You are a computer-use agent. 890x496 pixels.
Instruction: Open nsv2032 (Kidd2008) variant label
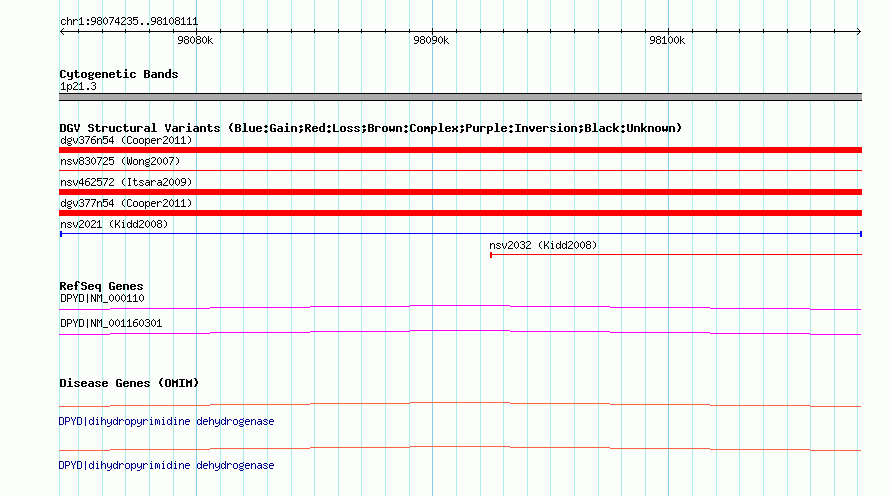click(543, 245)
